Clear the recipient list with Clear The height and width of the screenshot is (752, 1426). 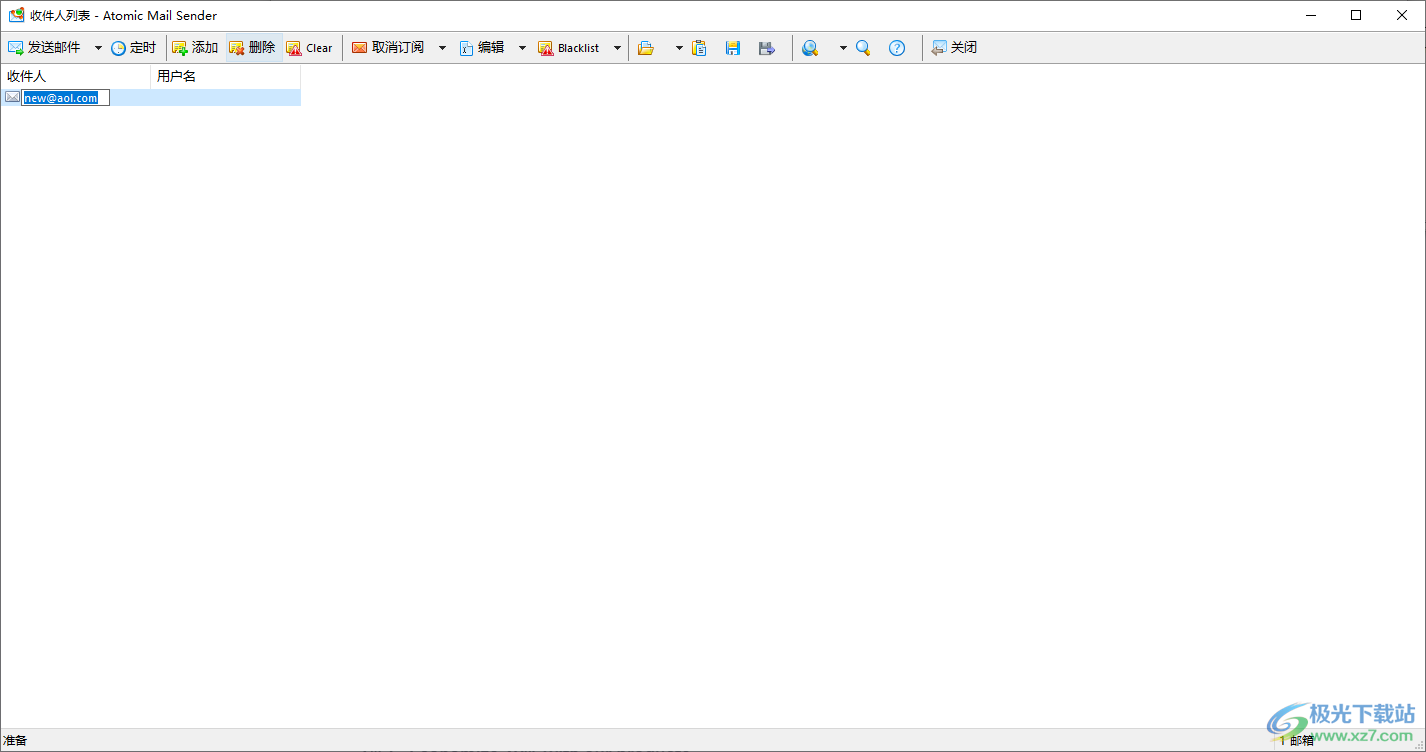tap(309, 48)
